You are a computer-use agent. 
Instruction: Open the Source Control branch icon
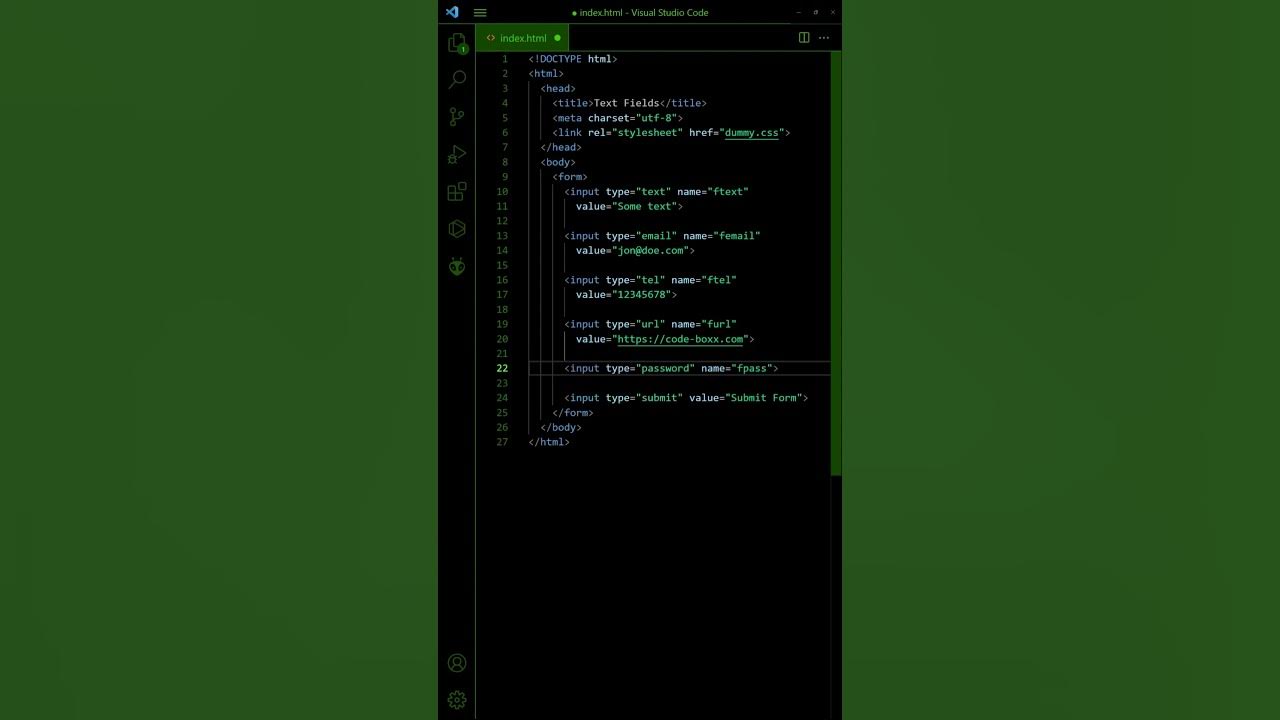457,116
